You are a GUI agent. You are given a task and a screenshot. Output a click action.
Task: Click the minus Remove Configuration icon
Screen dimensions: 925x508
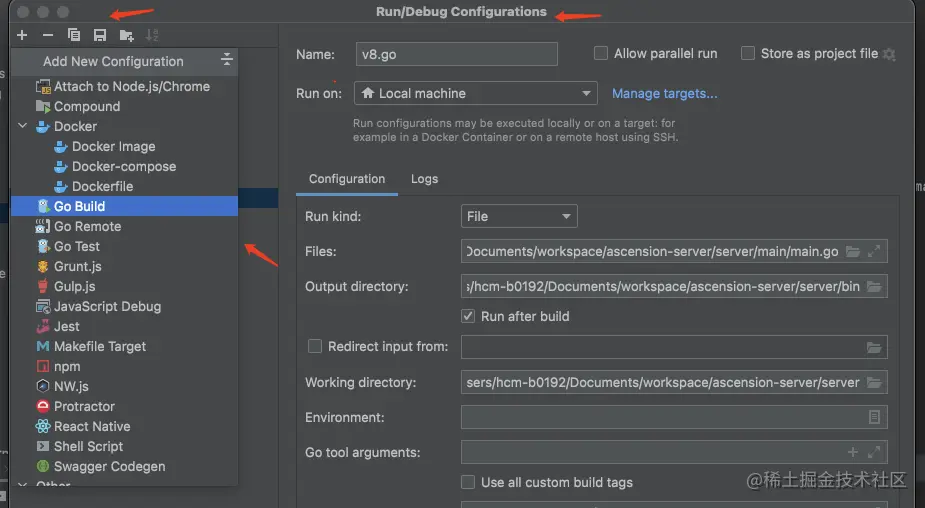point(48,35)
